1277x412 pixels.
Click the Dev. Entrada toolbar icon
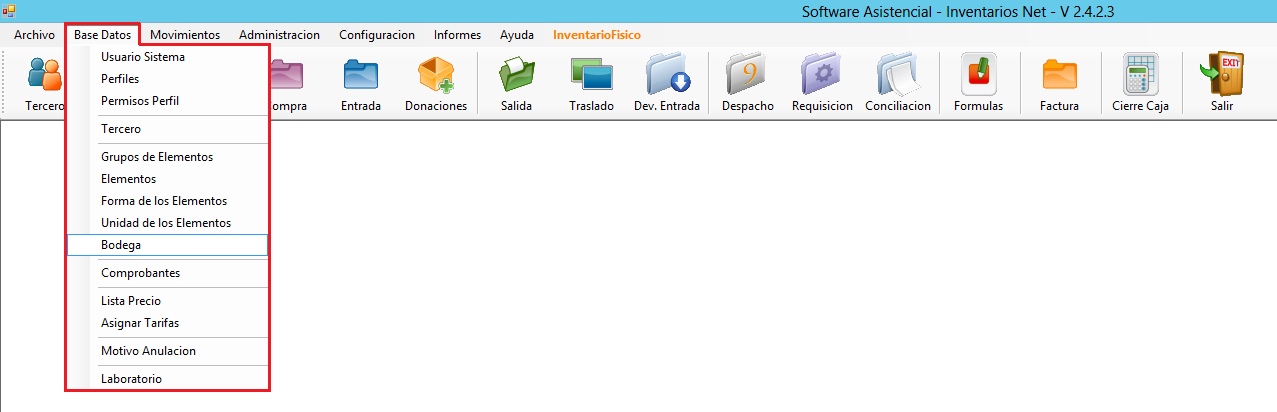point(667,77)
